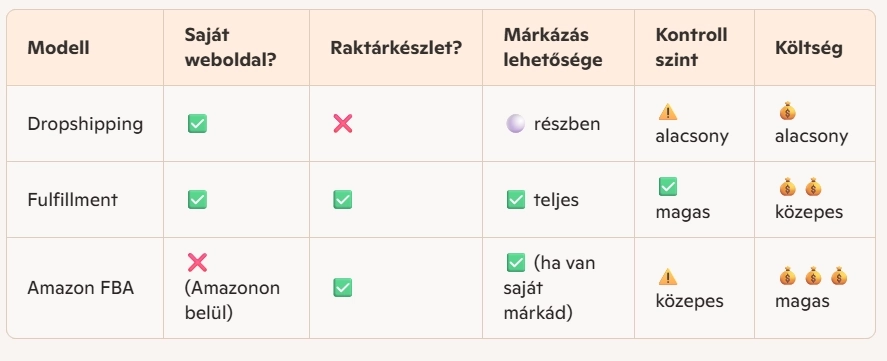
Task: Click the green check under Saját weboldal for Dropshipping
Action: 197,123
